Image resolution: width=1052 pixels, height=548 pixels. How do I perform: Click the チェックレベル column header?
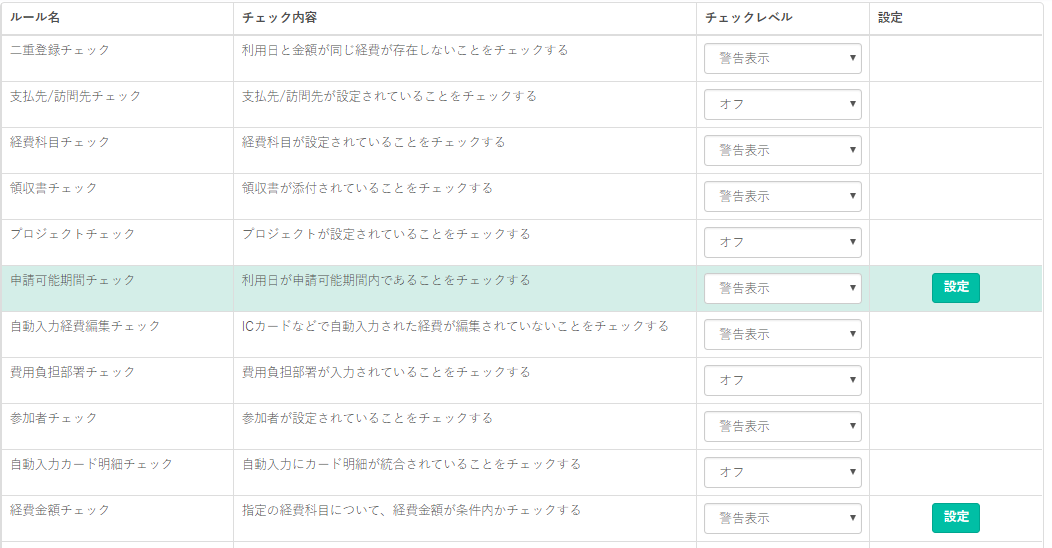click(749, 17)
